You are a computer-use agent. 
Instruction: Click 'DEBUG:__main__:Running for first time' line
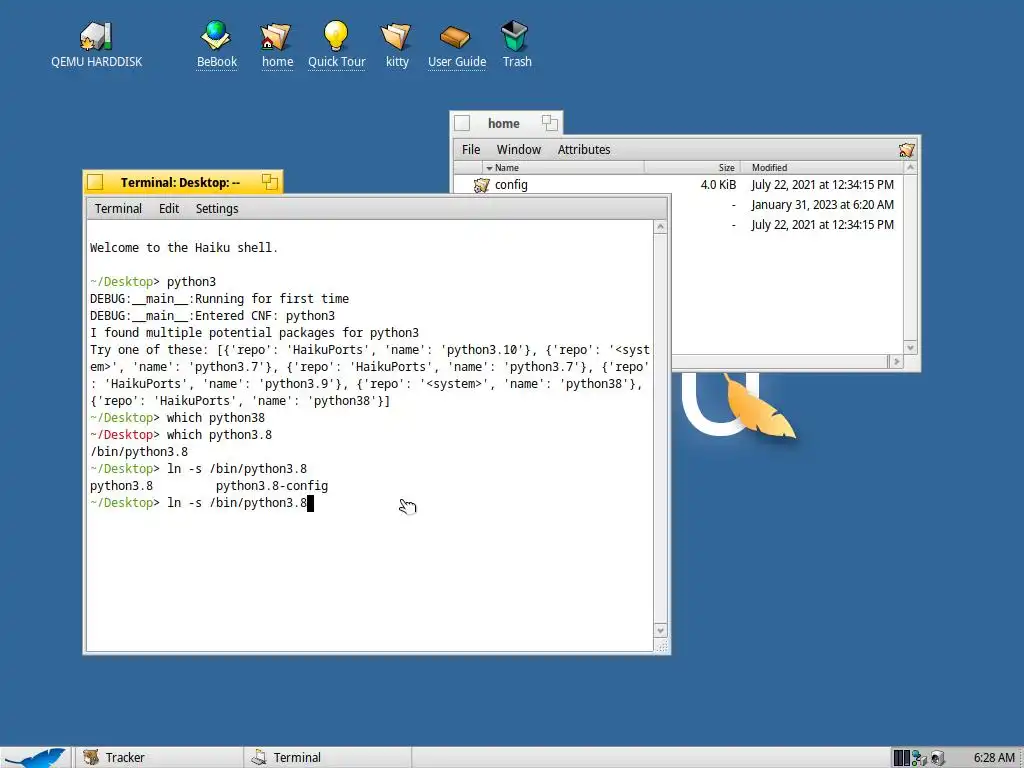coord(219,298)
